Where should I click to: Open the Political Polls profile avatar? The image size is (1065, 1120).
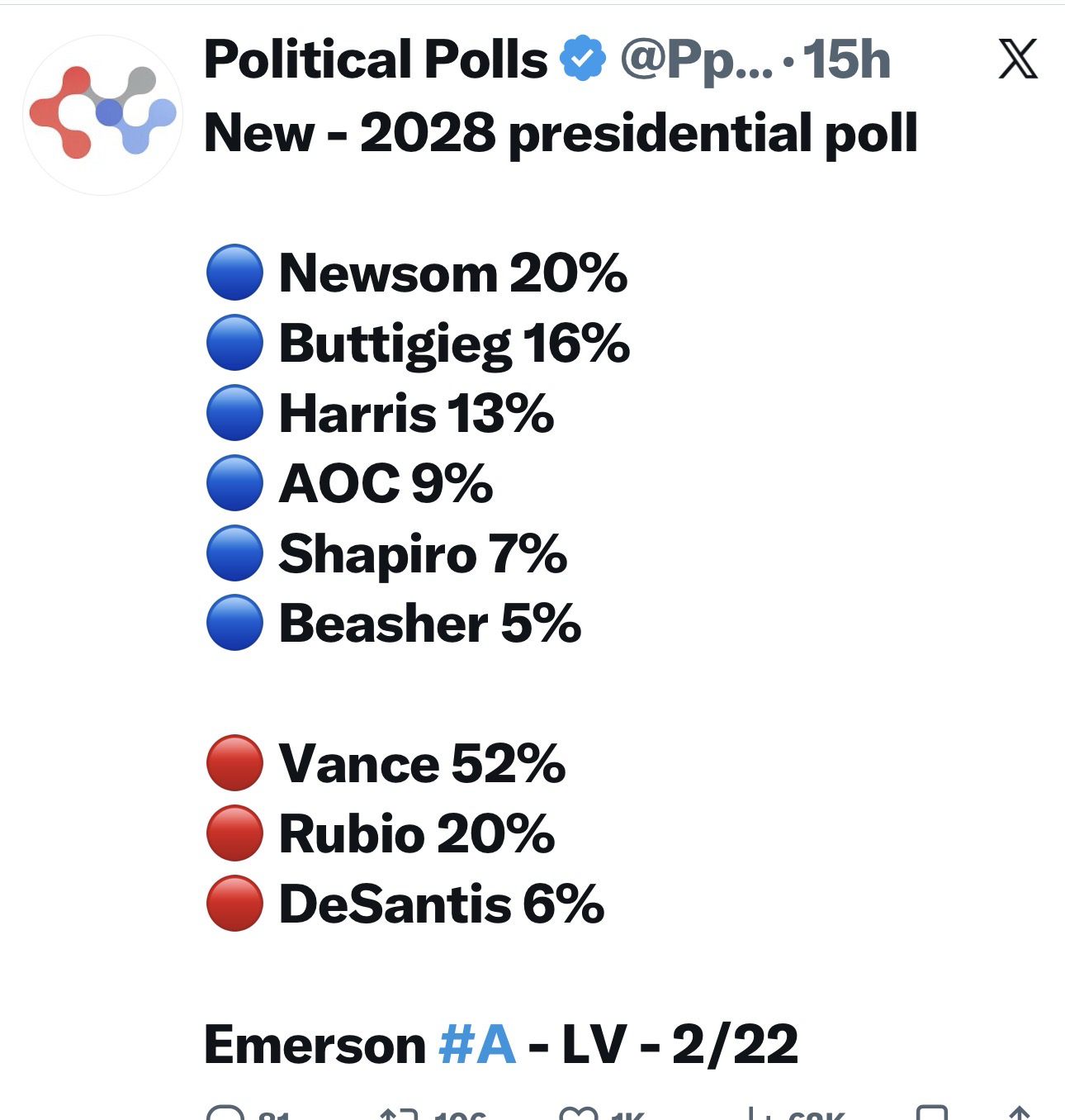pos(102,114)
